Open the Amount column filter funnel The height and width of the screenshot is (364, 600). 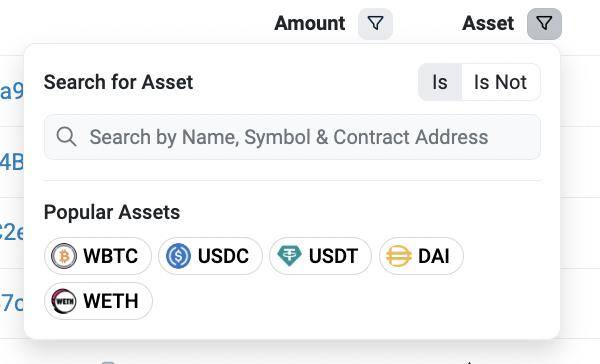pyautogui.click(x=375, y=24)
